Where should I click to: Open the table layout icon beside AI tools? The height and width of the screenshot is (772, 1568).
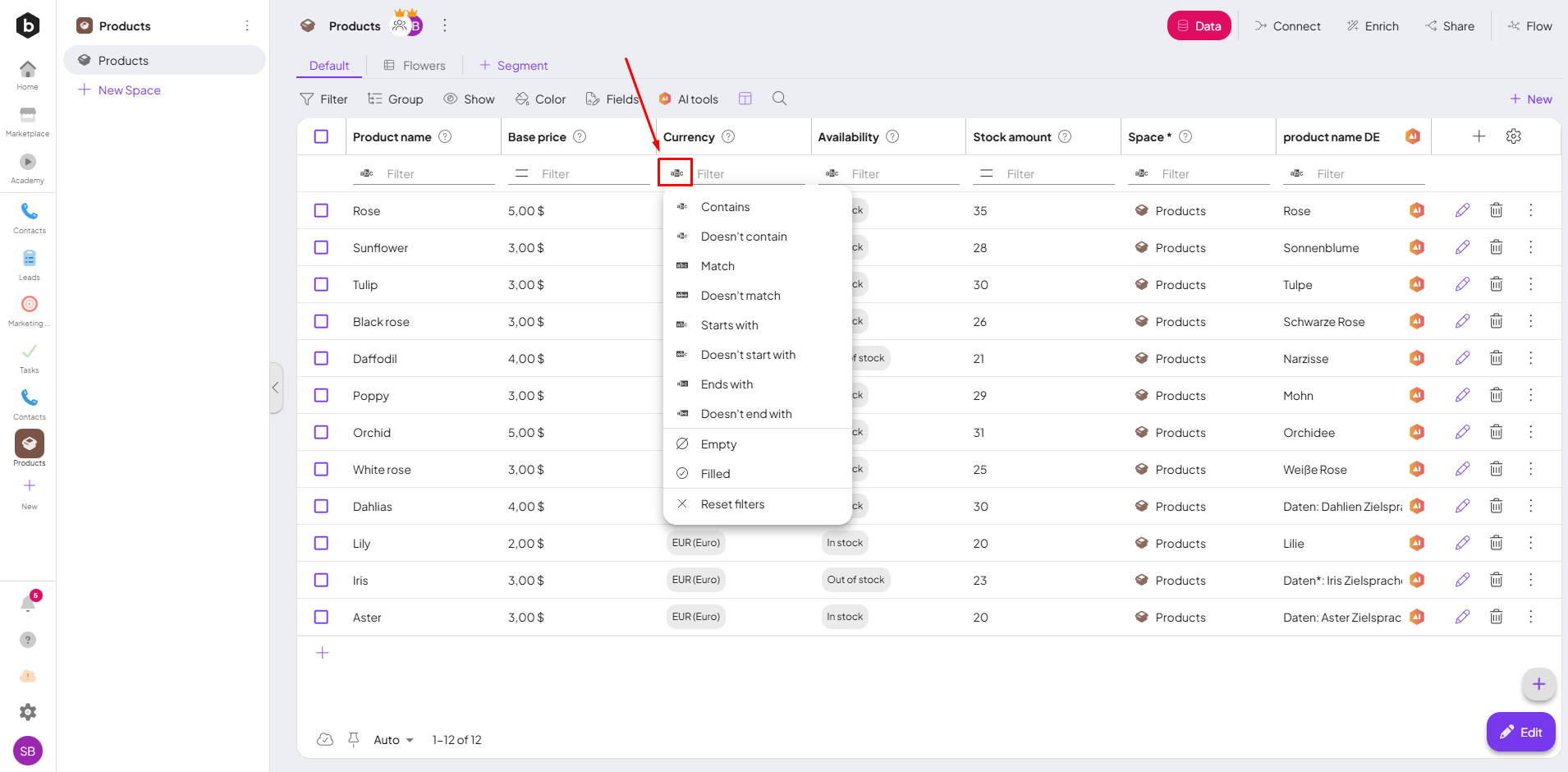(x=745, y=99)
